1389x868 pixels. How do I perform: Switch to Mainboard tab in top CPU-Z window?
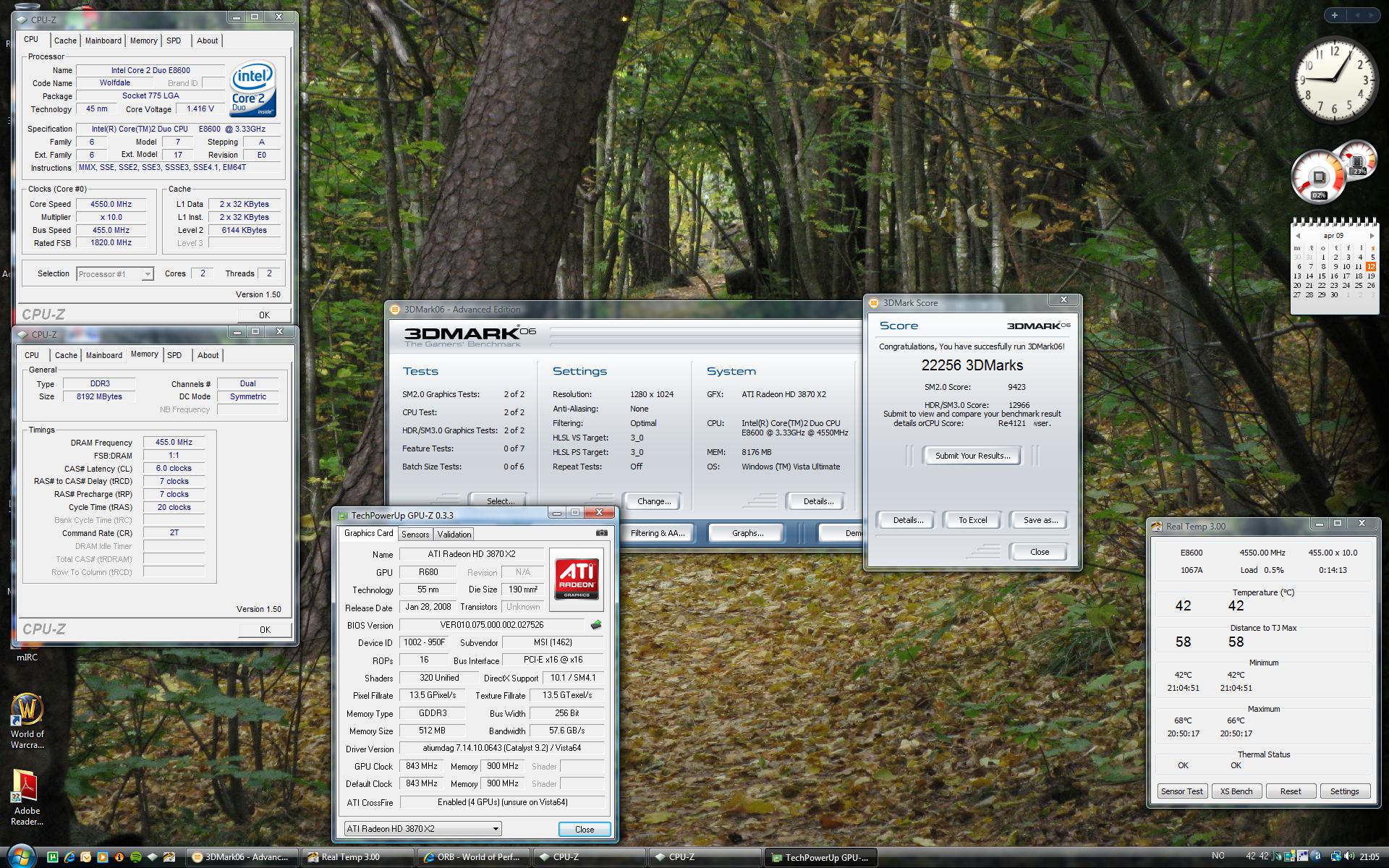pos(103,41)
